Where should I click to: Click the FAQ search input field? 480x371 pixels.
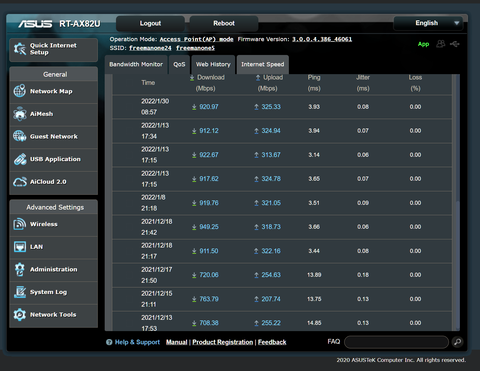tap(396, 342)
